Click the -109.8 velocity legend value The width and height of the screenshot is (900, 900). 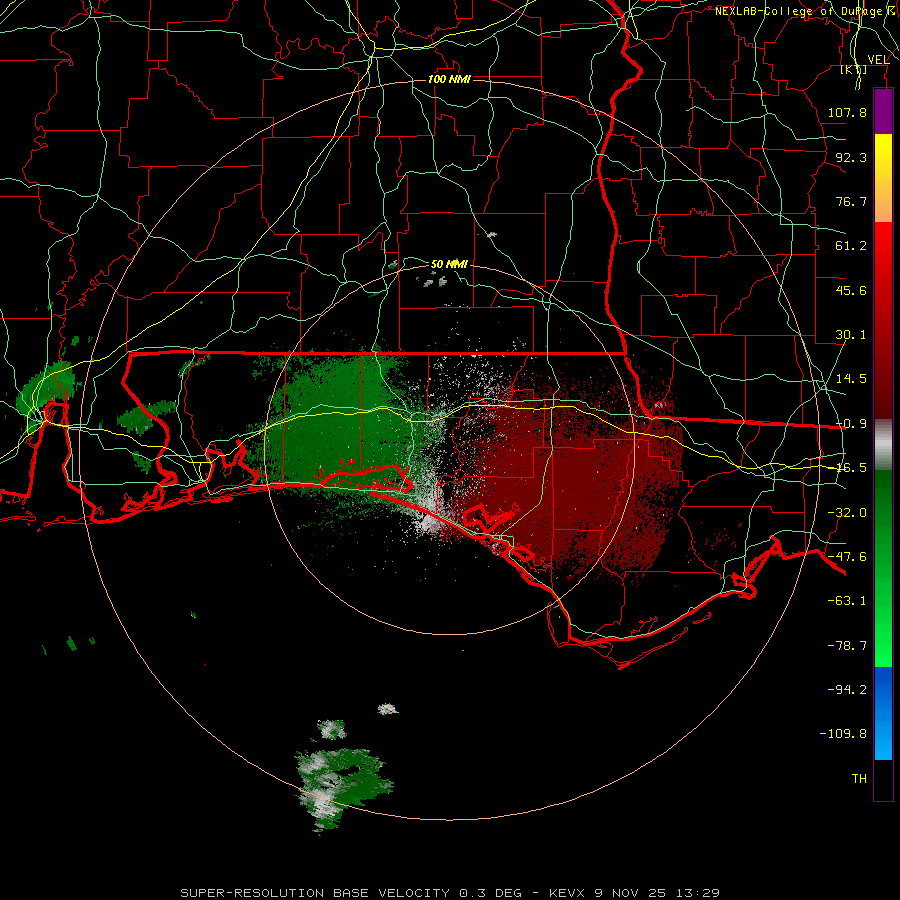843,734
